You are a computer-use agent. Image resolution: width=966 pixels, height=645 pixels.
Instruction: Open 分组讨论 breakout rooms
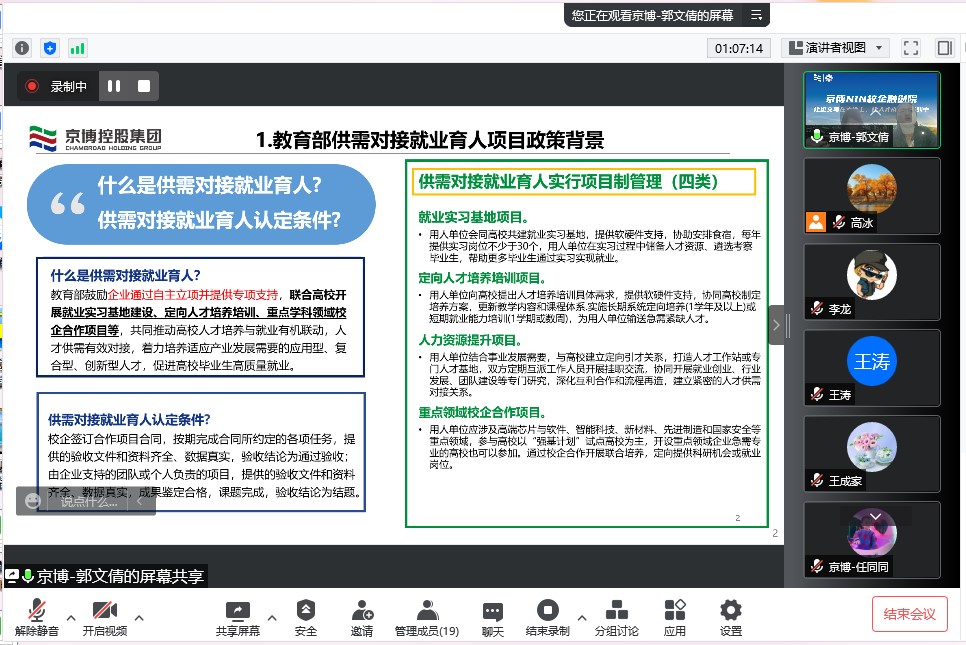(x=617, y=617)
